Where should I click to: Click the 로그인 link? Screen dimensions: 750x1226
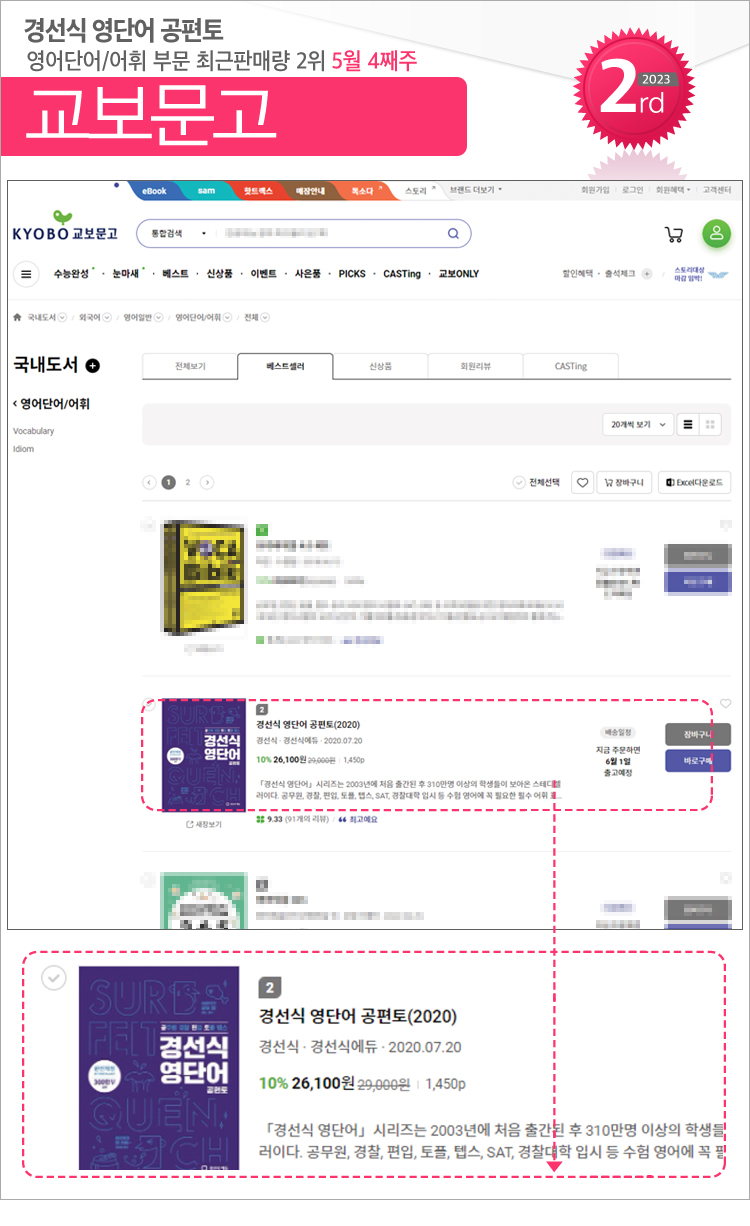pyautogui.click(x=632, y=190)
